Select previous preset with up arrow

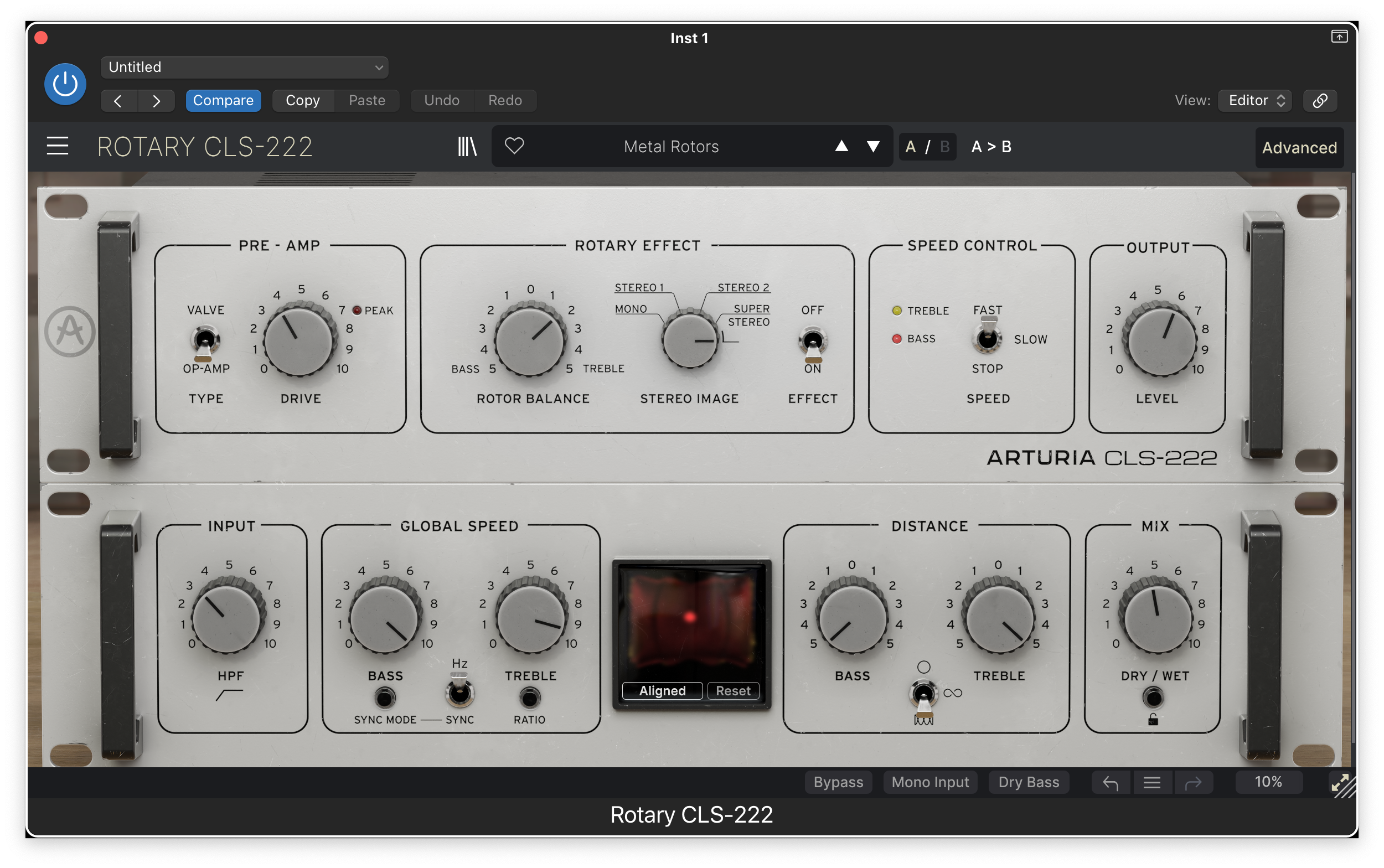click(841, 146)
